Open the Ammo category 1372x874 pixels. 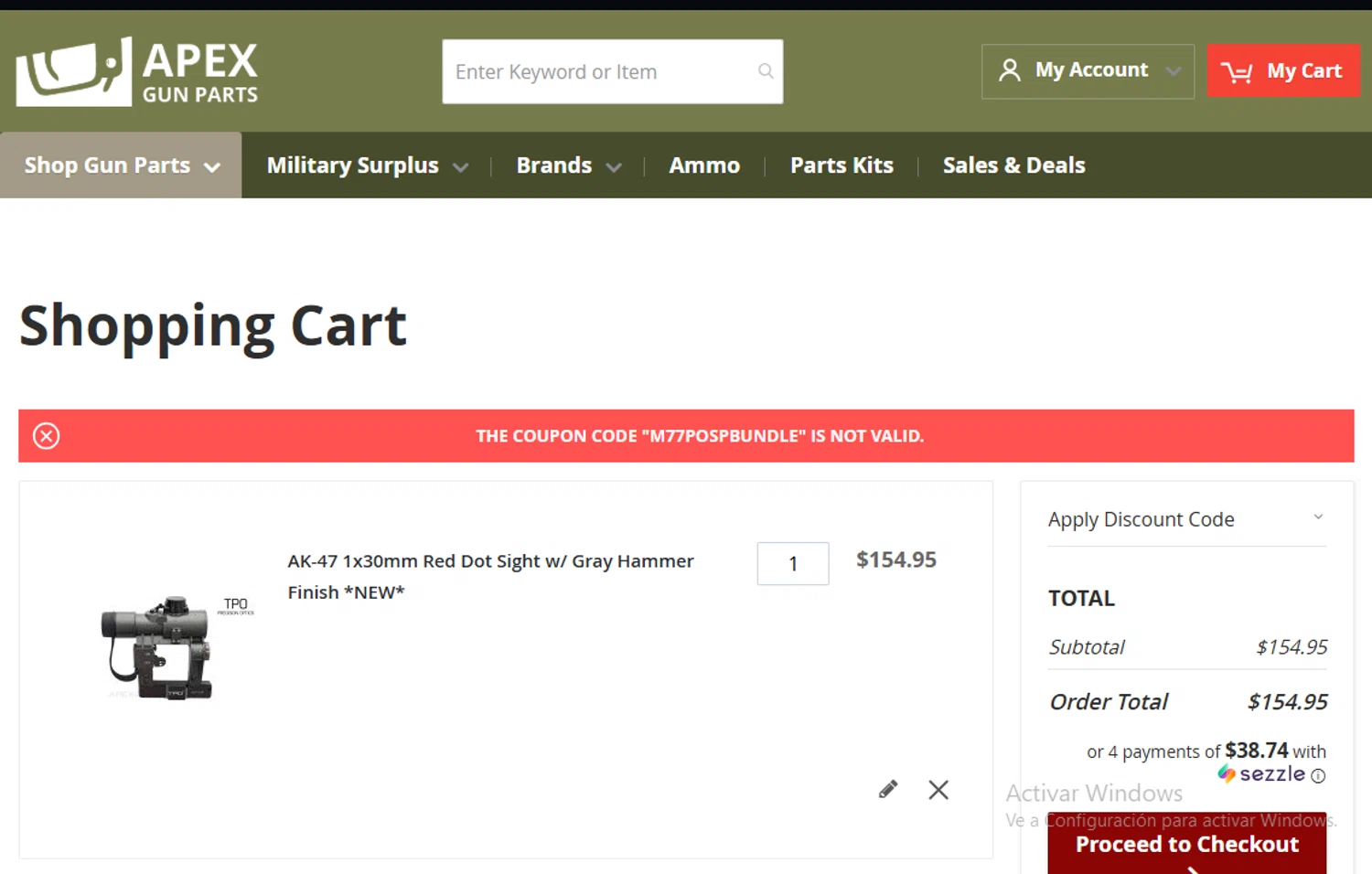pyautogui.click(x=704, y=165)
